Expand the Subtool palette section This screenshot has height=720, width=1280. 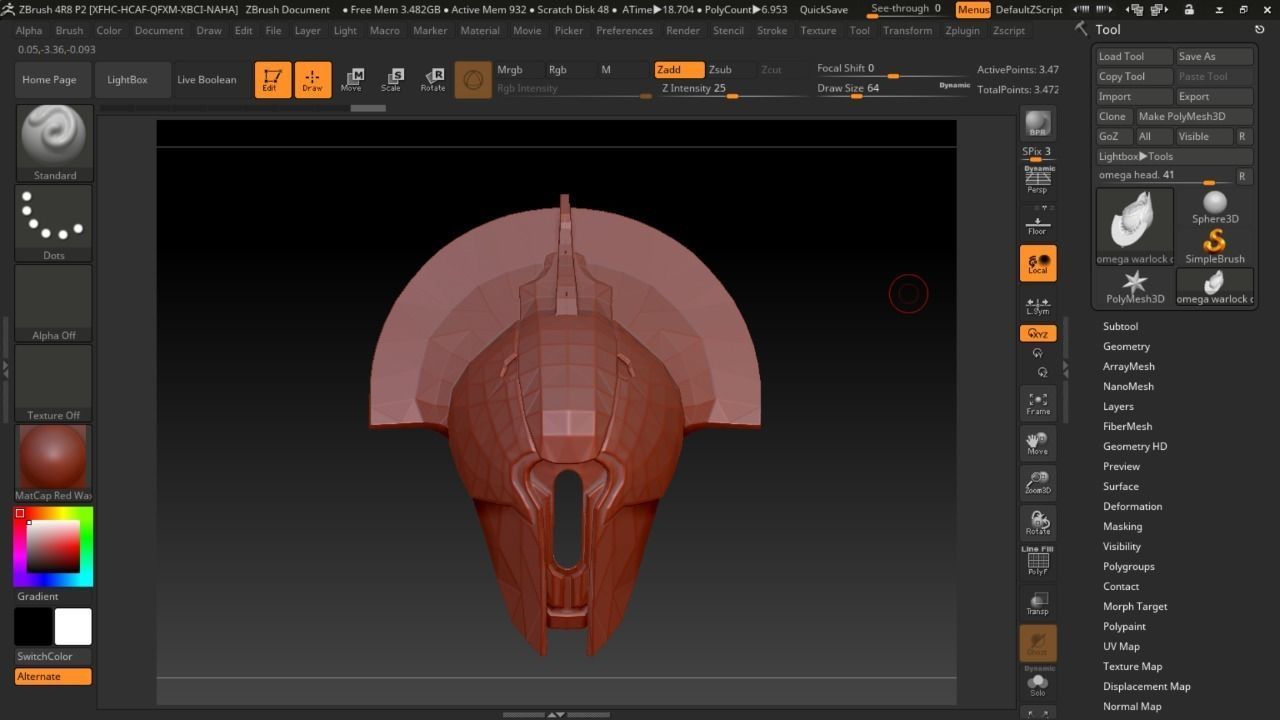click(x=1120, y=326)
